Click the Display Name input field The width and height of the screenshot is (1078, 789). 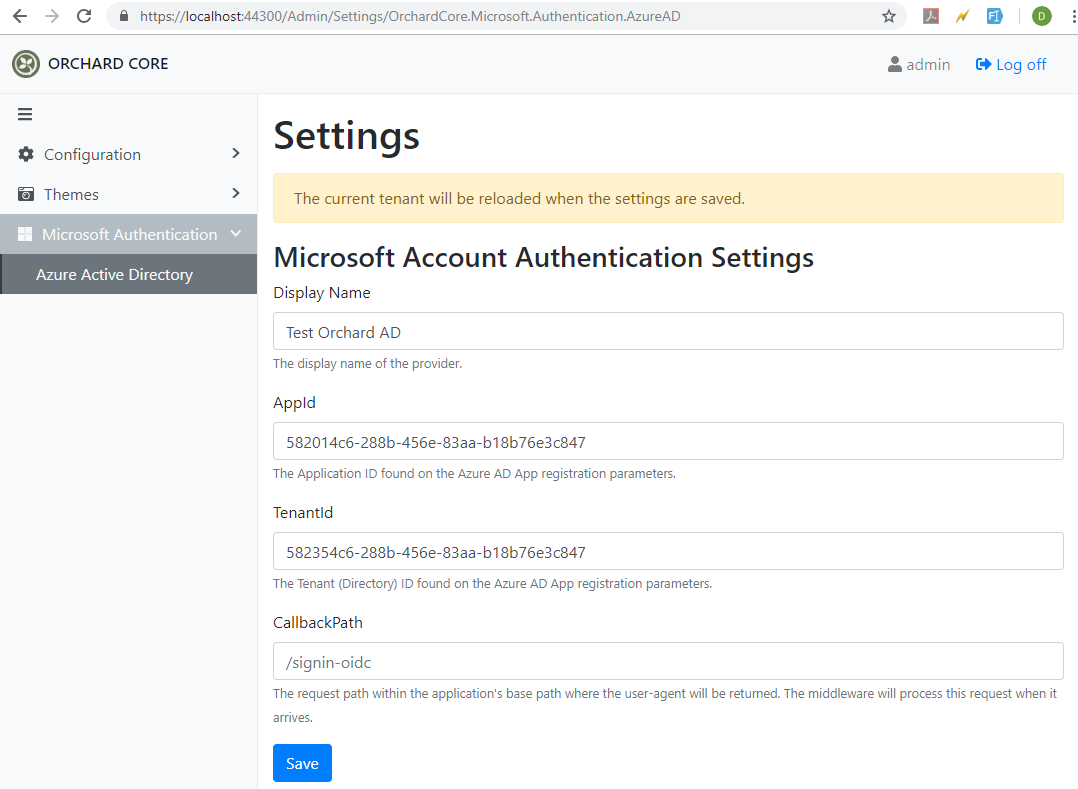tap(668, 331)
